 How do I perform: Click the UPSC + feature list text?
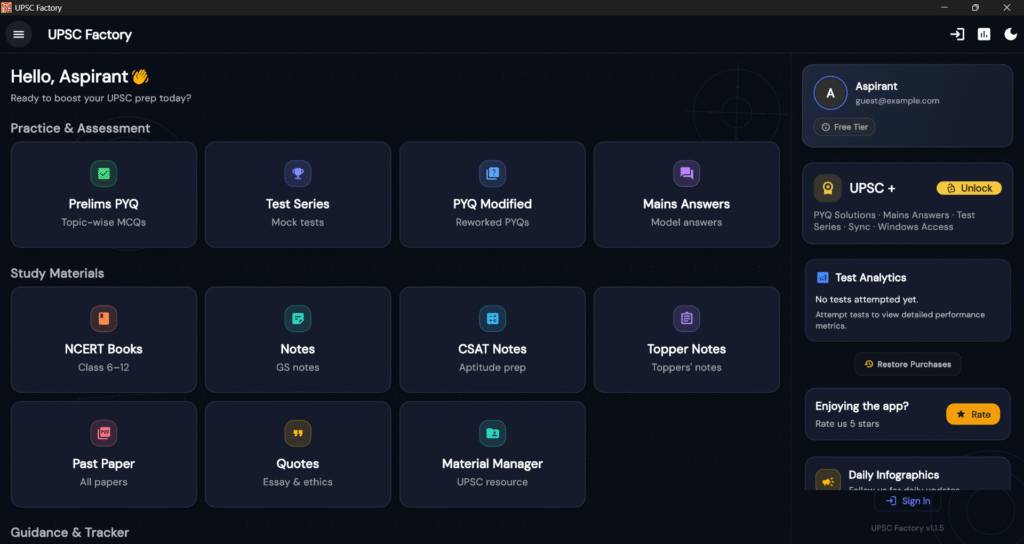tap(894, 221)
